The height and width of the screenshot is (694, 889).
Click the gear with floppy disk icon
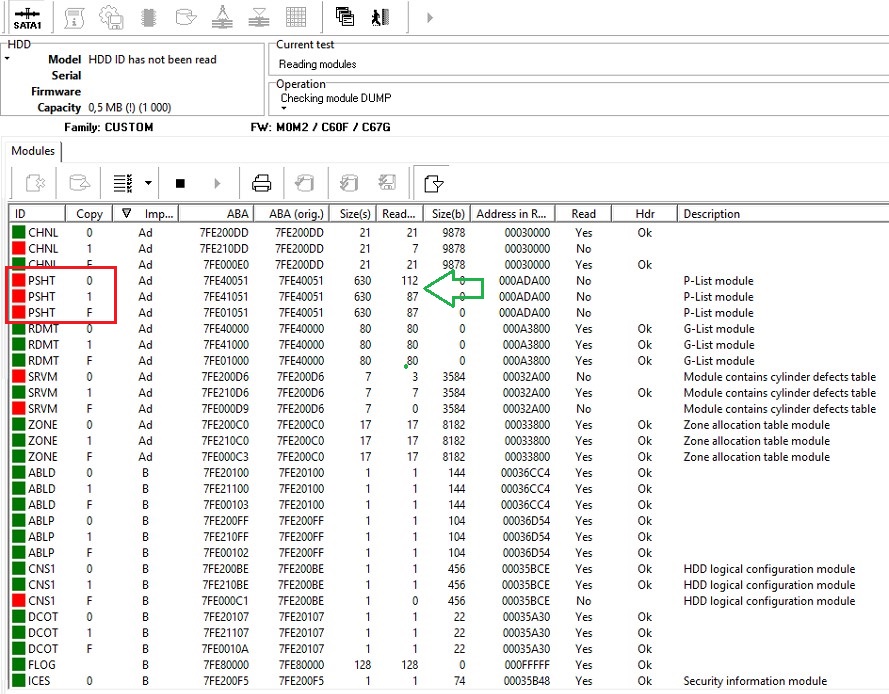111,17
